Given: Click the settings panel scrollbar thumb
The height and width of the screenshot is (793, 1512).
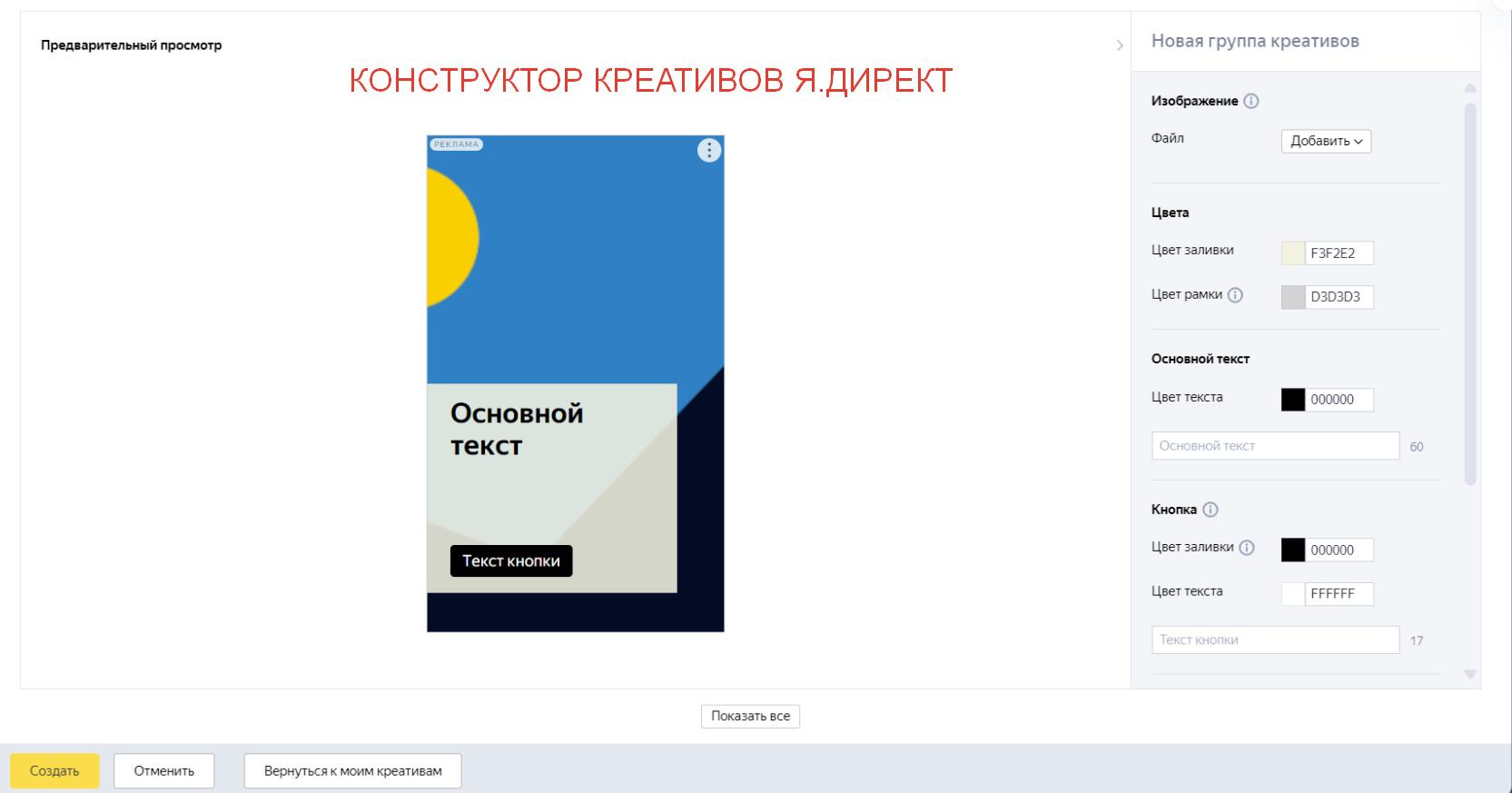Looking at the screenshot, I should coord(1470,293).
